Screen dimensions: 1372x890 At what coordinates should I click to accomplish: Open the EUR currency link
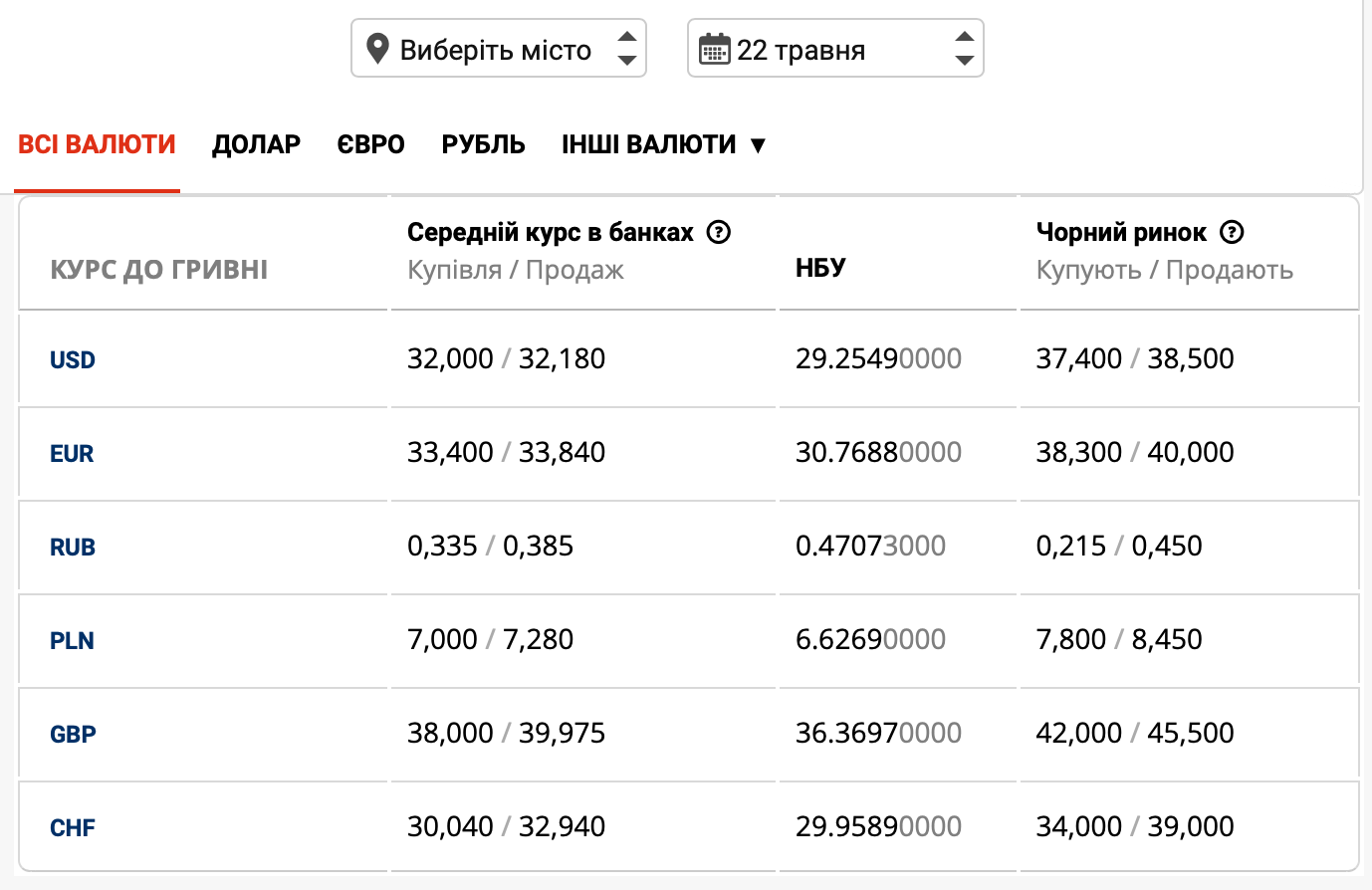(72, 453)
